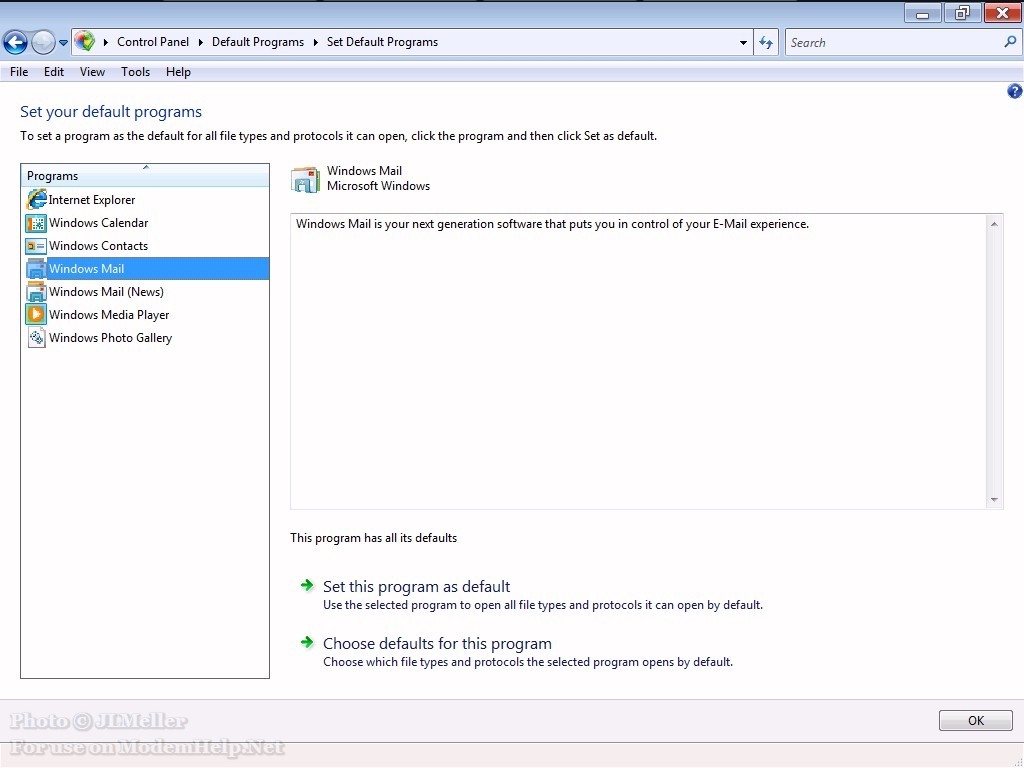Select the Windows Media Player program name

(109, 315)
